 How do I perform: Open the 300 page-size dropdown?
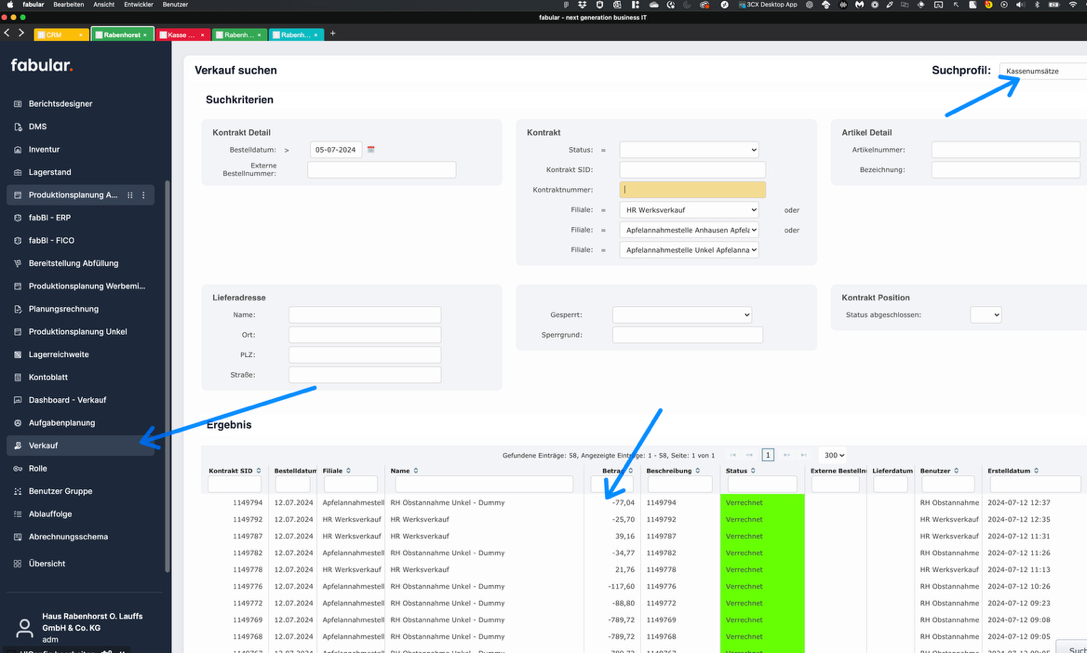tap(834, 455)
